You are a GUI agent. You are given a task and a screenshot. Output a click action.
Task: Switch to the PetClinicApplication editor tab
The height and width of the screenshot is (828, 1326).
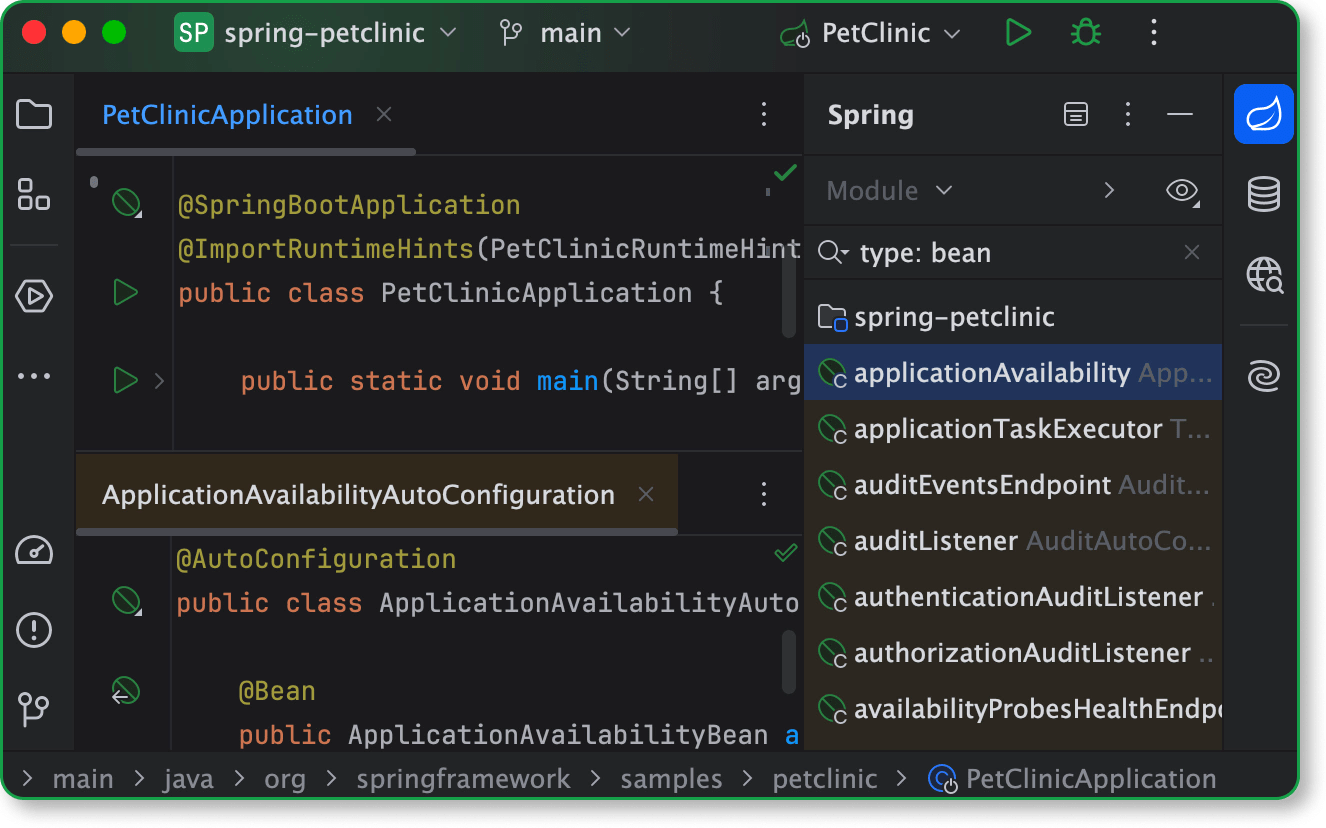click(x=227, y=114)
